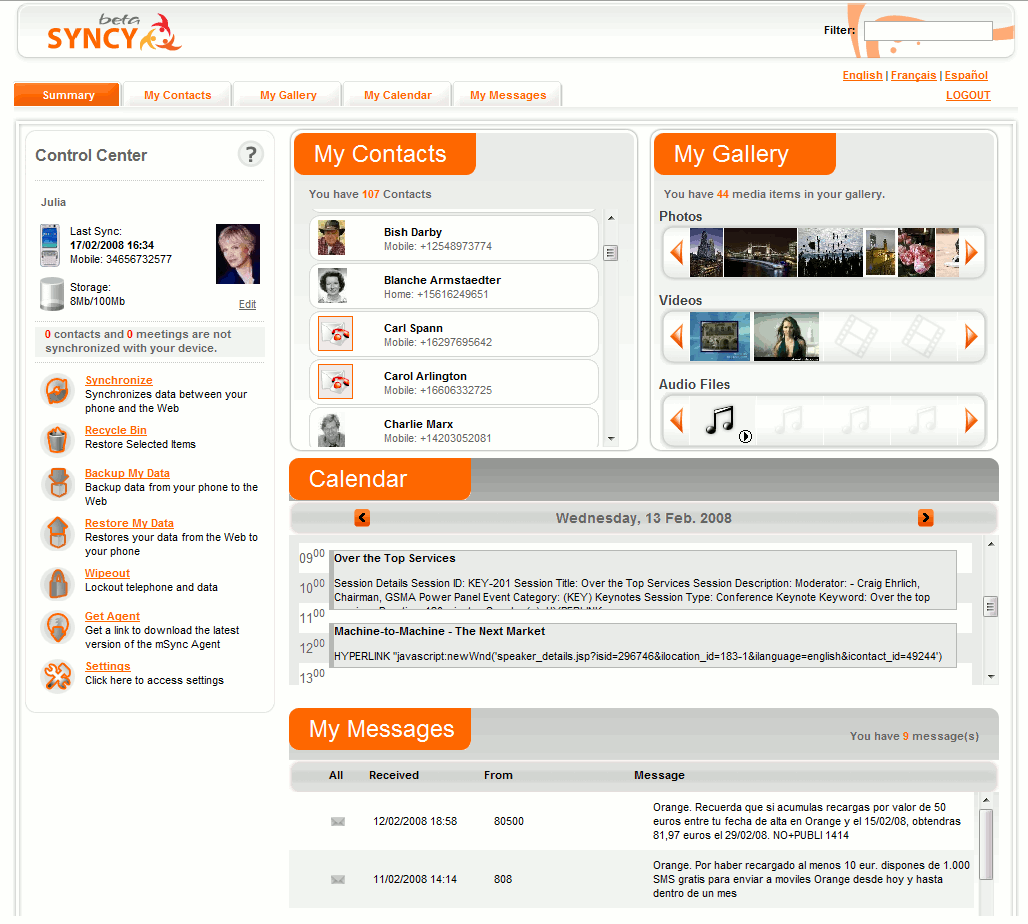Click the Get Agent icon

(x=57, y=628)
